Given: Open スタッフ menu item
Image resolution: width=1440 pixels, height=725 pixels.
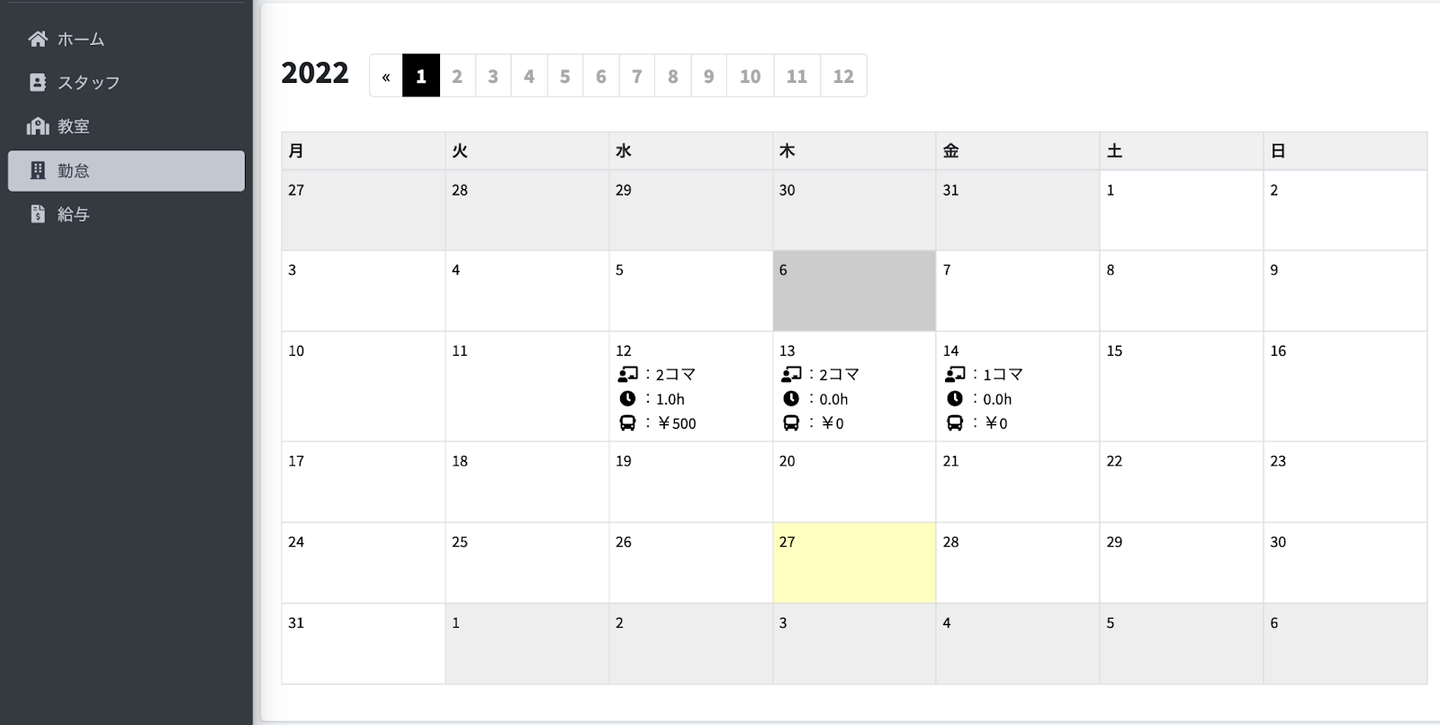Looking at the screenshot, I should pyautogui.click(x=88, y=83).
